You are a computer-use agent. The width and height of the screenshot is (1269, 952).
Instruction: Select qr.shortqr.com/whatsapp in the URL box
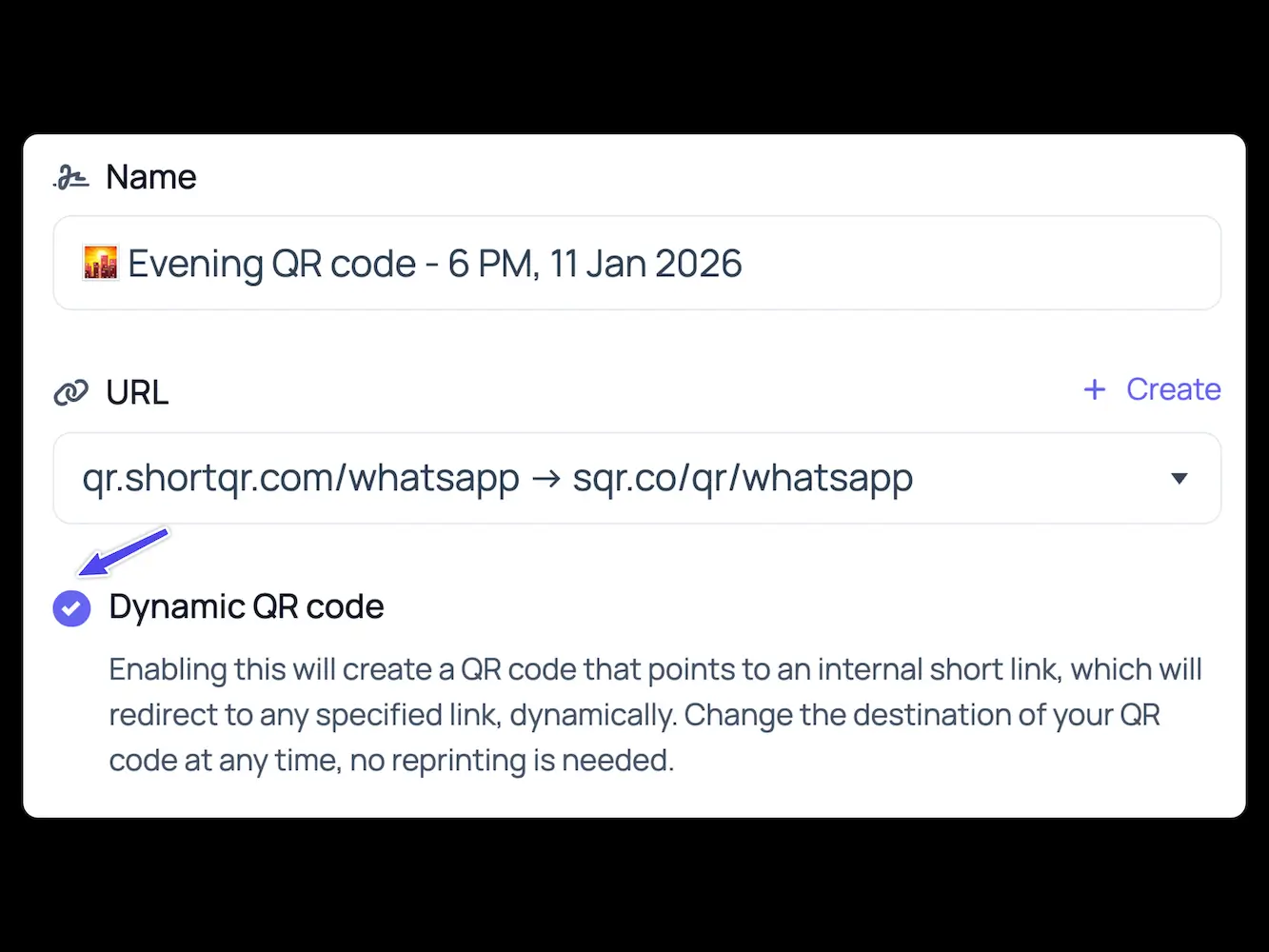coord(302,479)
